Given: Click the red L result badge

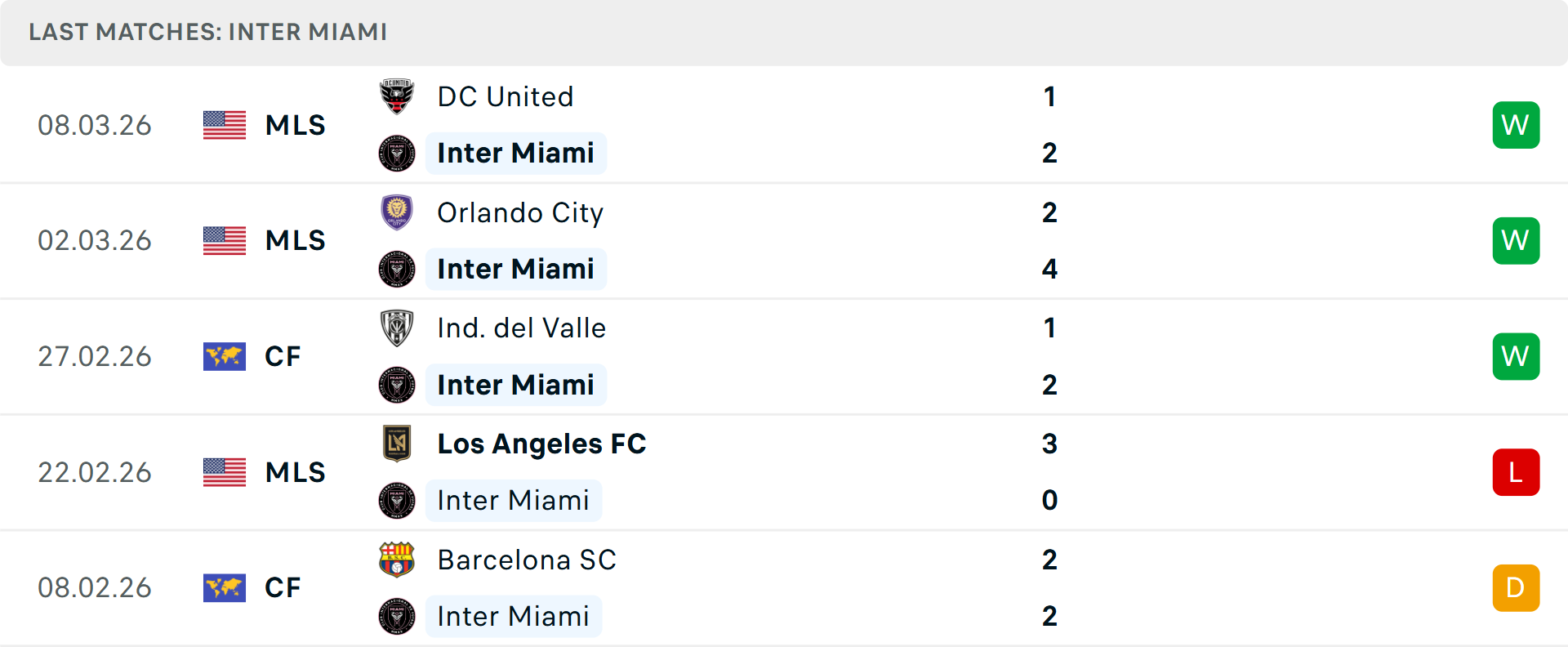Looking at the screenshot, I should pos(1516,472).
